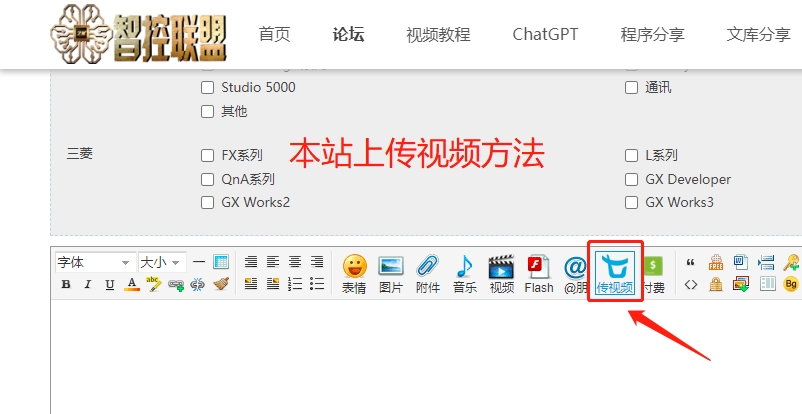Insert 音乐 music with the note icon
This screenshot has width=802, height=414.
pos(464,274)
